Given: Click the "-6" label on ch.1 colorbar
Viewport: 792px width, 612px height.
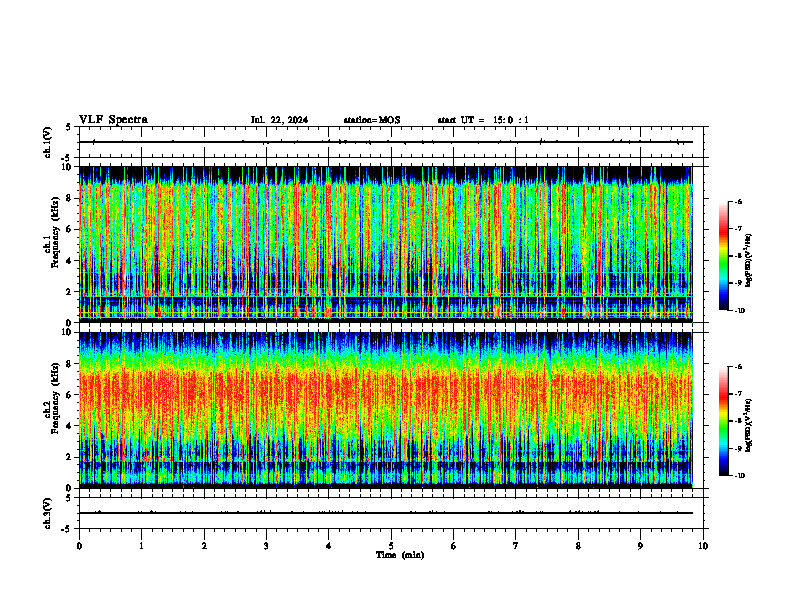Looking at the screenshot, I should pyautogui.click(x=738, y=201).
